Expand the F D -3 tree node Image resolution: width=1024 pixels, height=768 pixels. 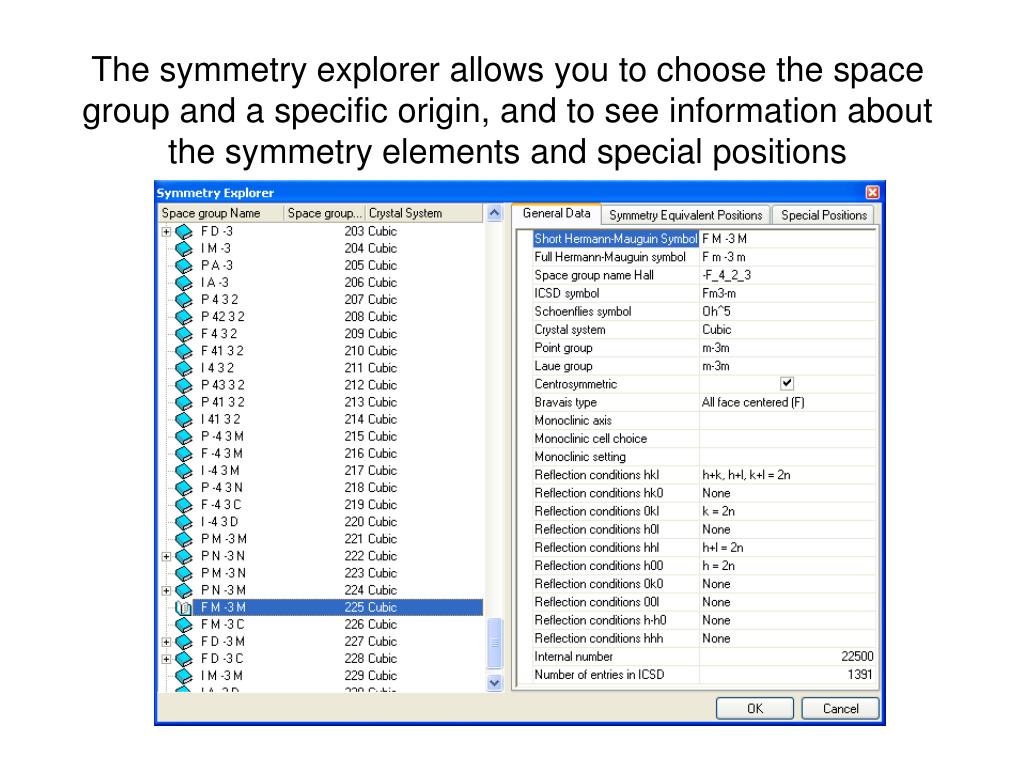167,232
